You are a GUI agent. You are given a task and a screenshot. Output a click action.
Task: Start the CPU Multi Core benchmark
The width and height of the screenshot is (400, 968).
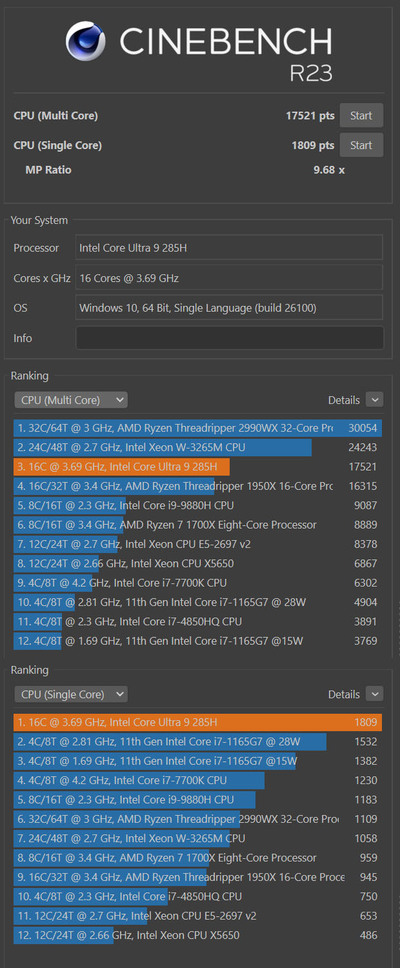pos(361,115)
